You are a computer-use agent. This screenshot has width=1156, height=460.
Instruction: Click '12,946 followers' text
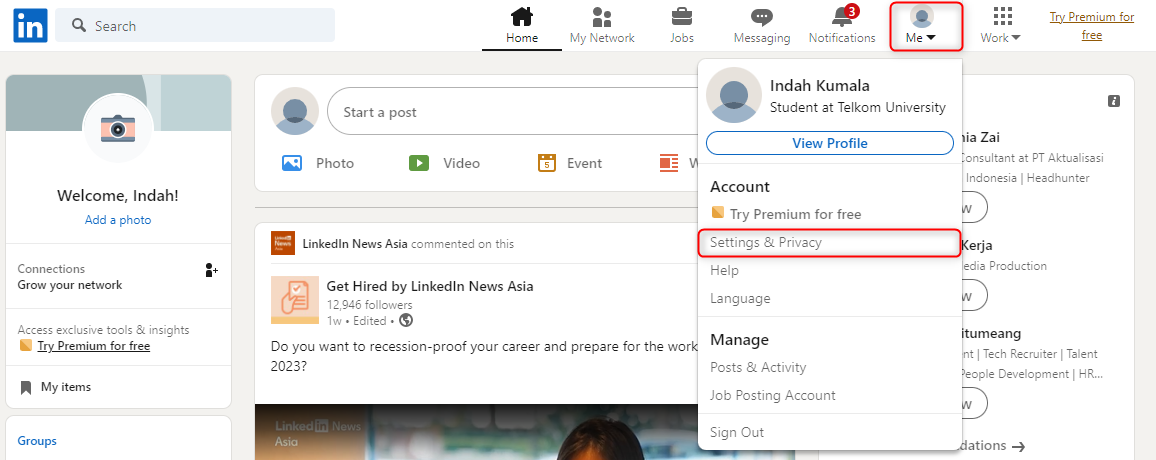(369, 305)
